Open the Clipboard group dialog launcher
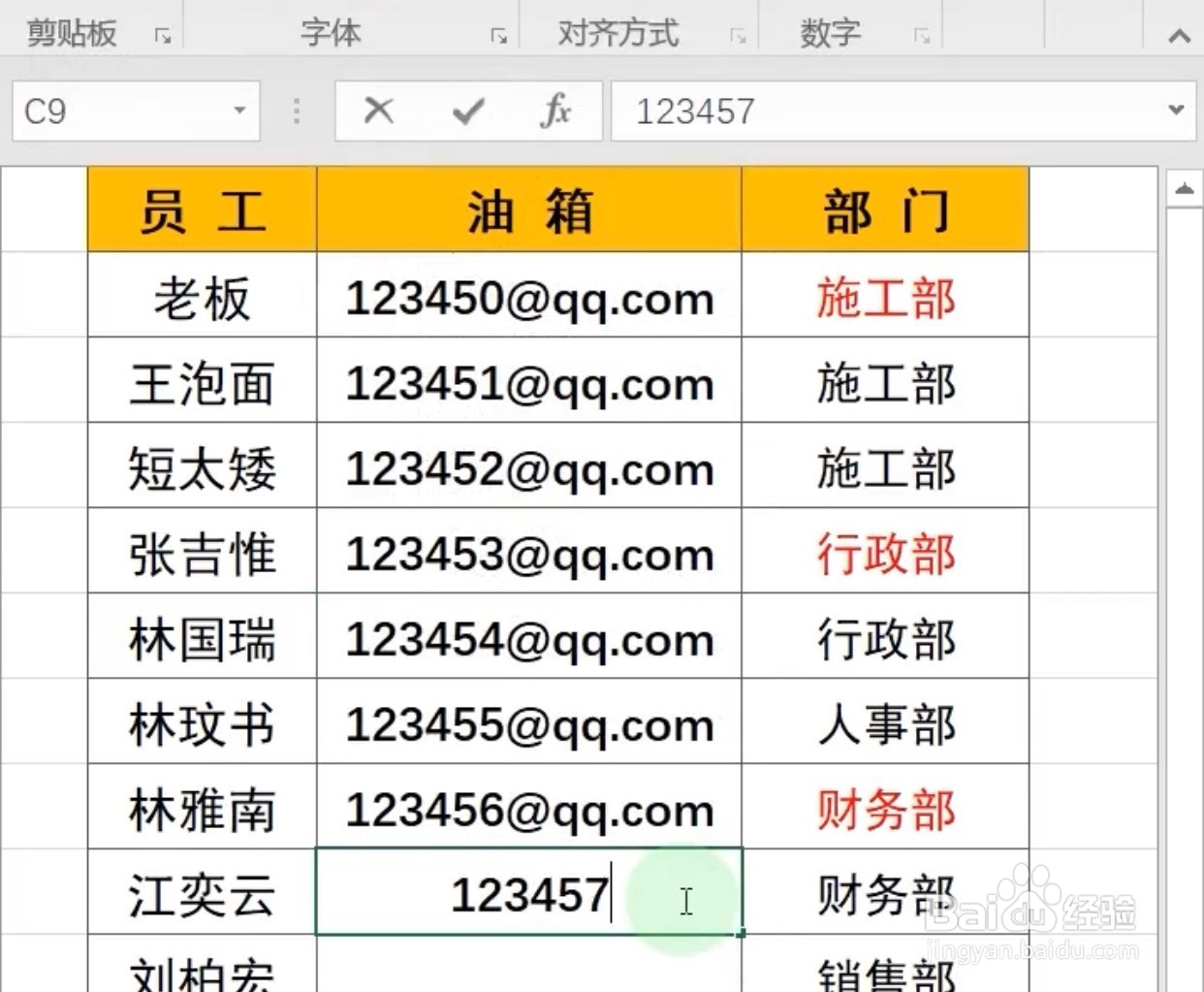The height and width of the screenshot is (992, 1204). coord(163,36)
